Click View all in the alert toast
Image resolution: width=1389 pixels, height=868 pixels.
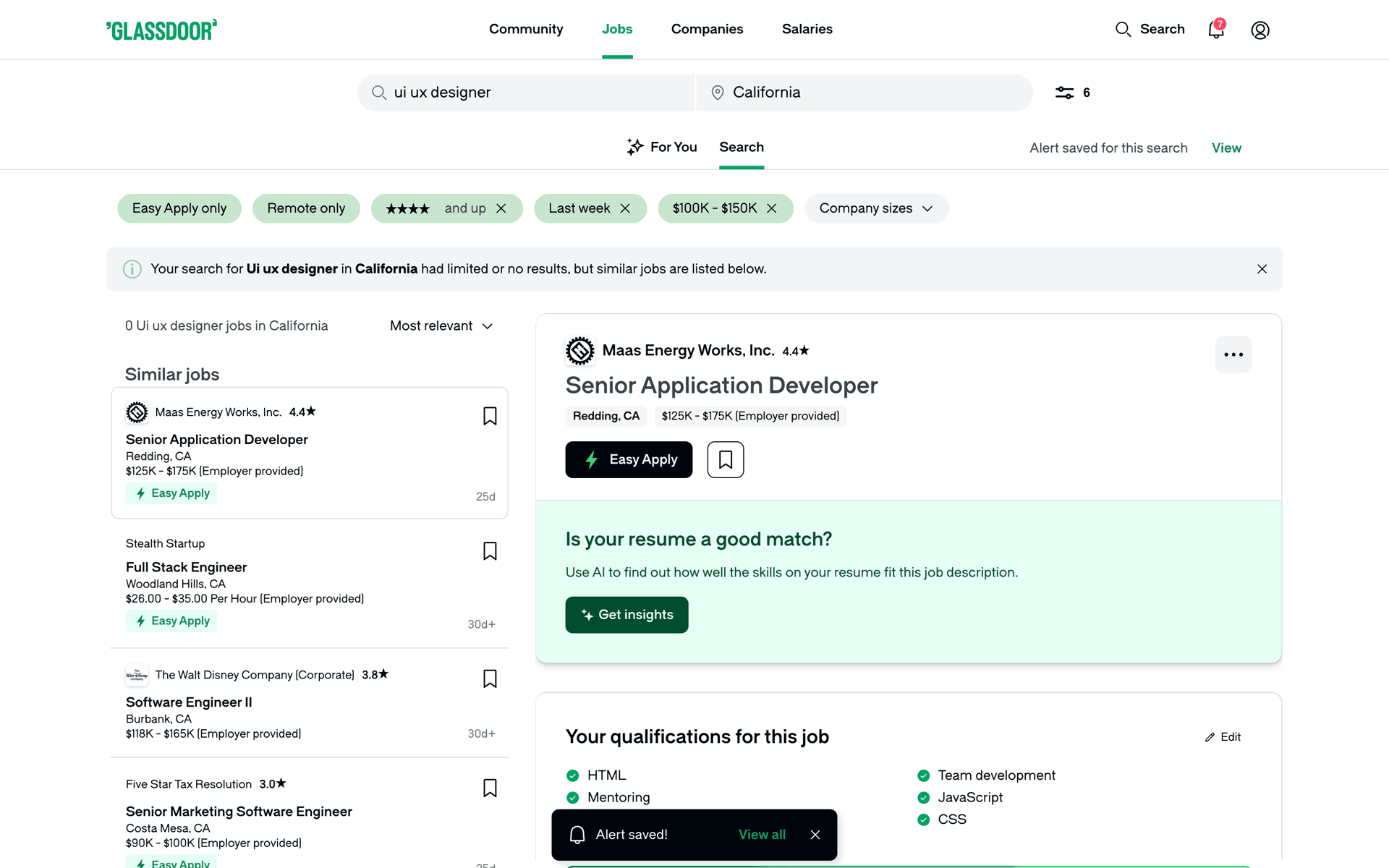(762, 835)
